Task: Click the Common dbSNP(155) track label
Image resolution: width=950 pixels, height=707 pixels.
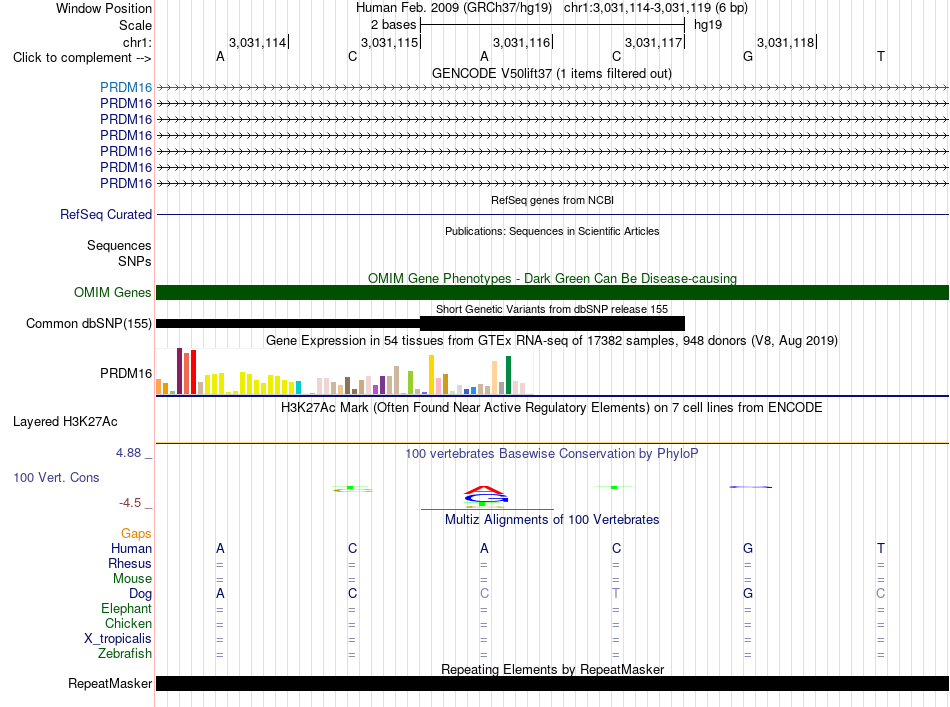Action: [x=89, y=324]
